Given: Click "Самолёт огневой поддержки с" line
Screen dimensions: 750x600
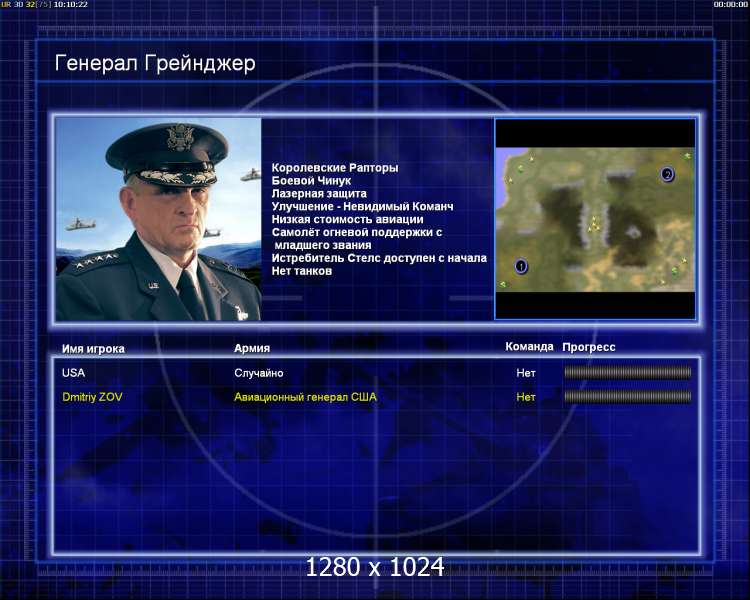Looking at the screenshot, I should (357, 233).
